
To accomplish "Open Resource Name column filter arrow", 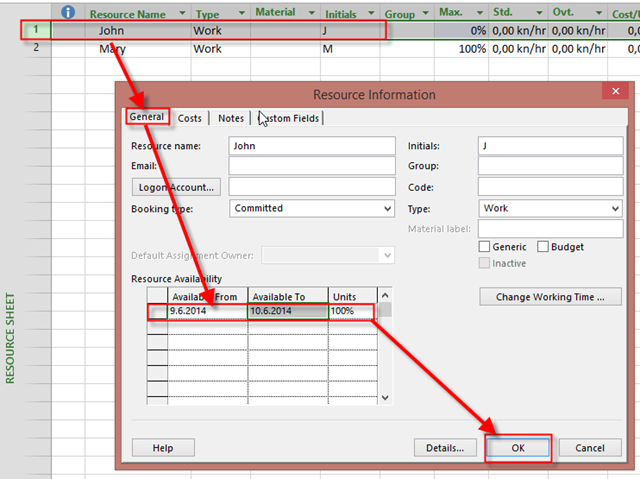I will coord(180,15).
